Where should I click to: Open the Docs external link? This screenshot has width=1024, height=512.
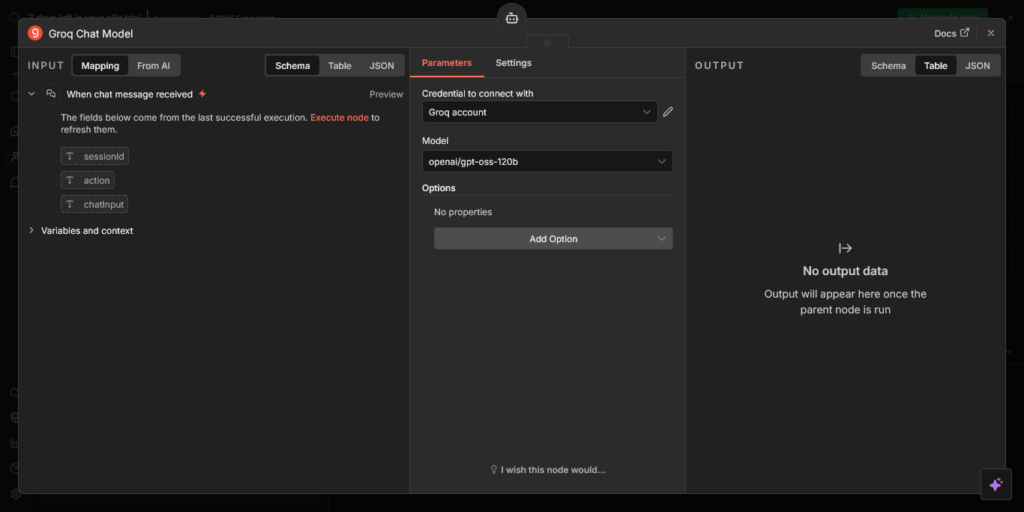tap(951, 33)
